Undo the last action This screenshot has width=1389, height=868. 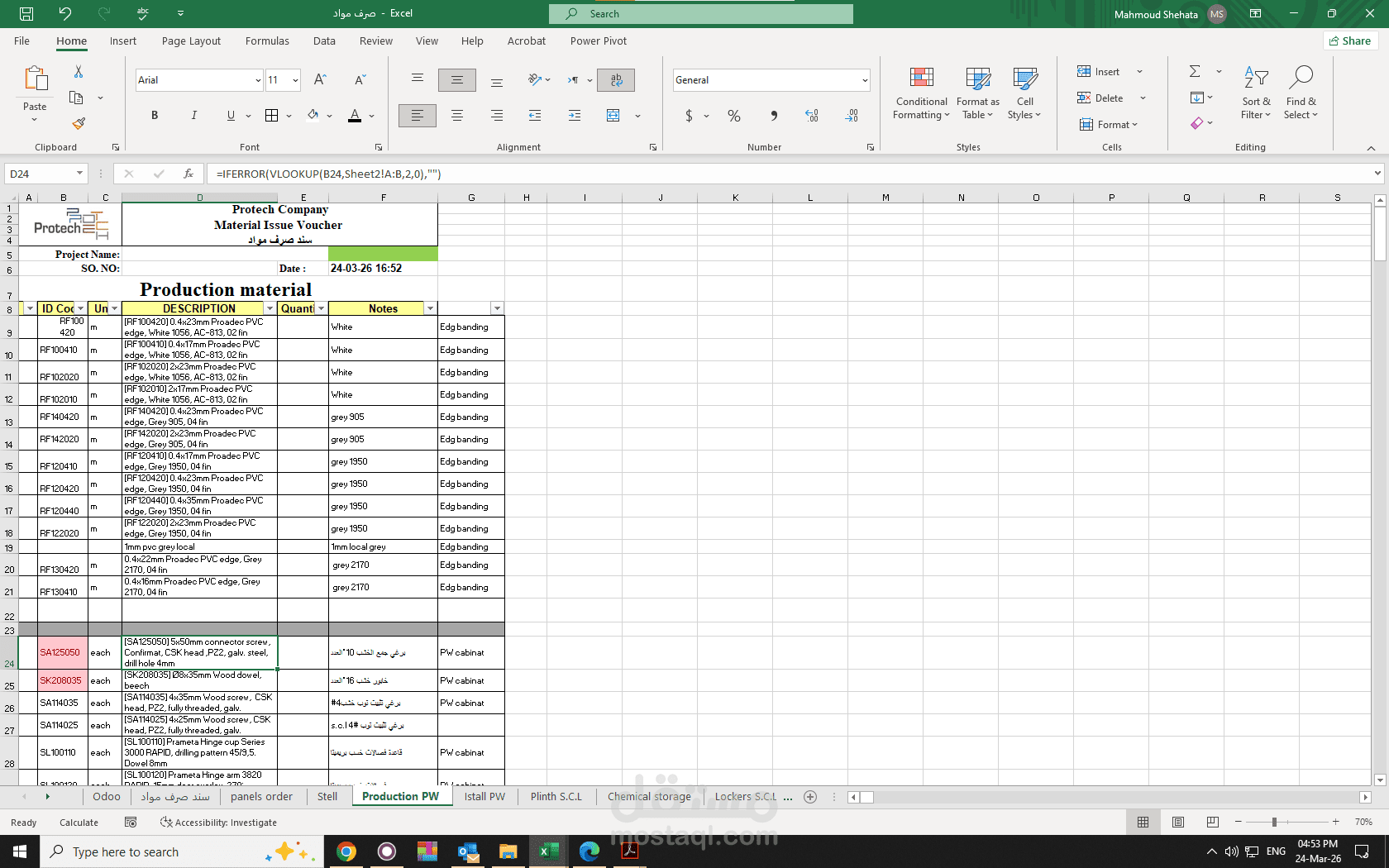tap(65, 14)
